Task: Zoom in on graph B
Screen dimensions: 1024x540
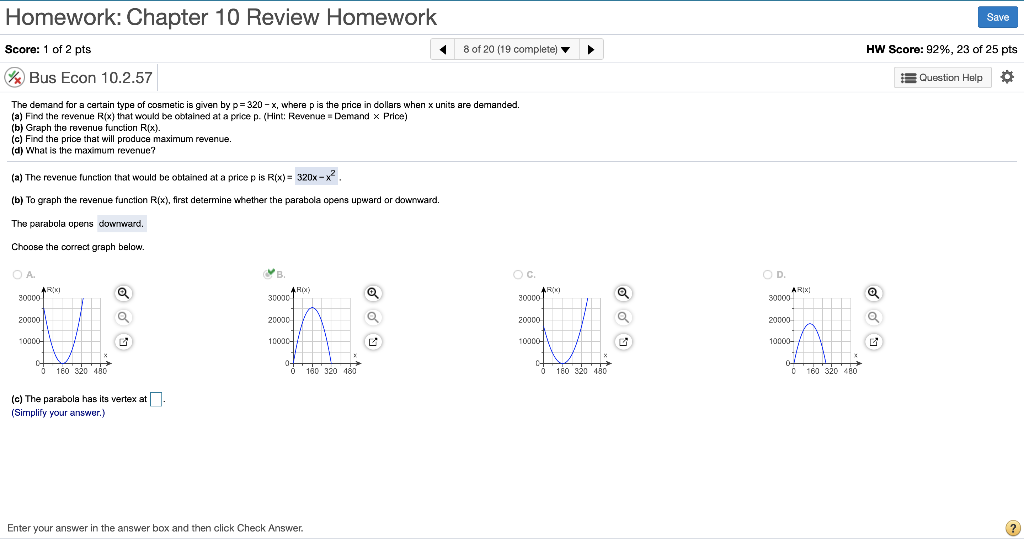Action: coord(373,293)
